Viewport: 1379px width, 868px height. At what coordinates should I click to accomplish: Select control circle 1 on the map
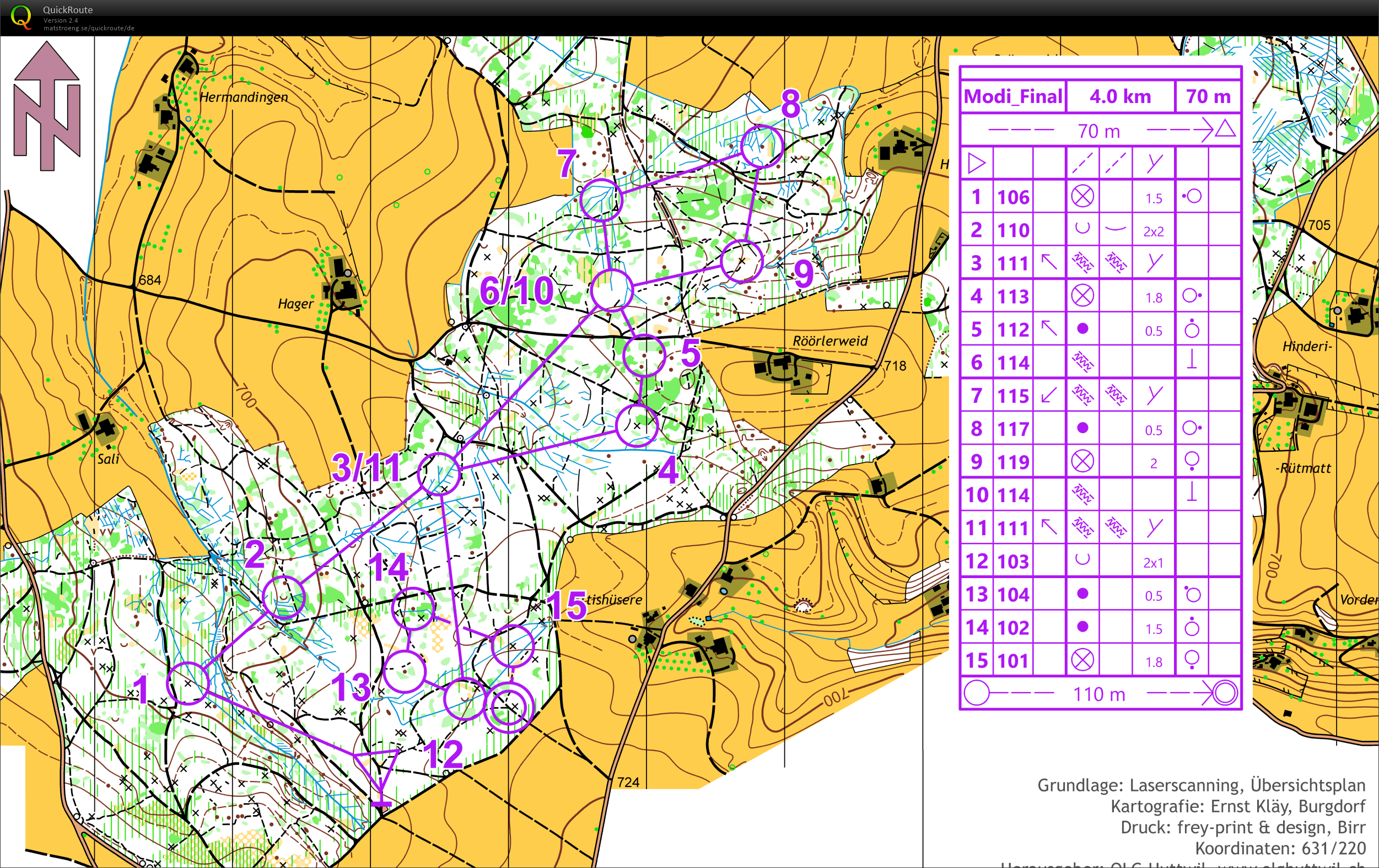pos(188,683)
